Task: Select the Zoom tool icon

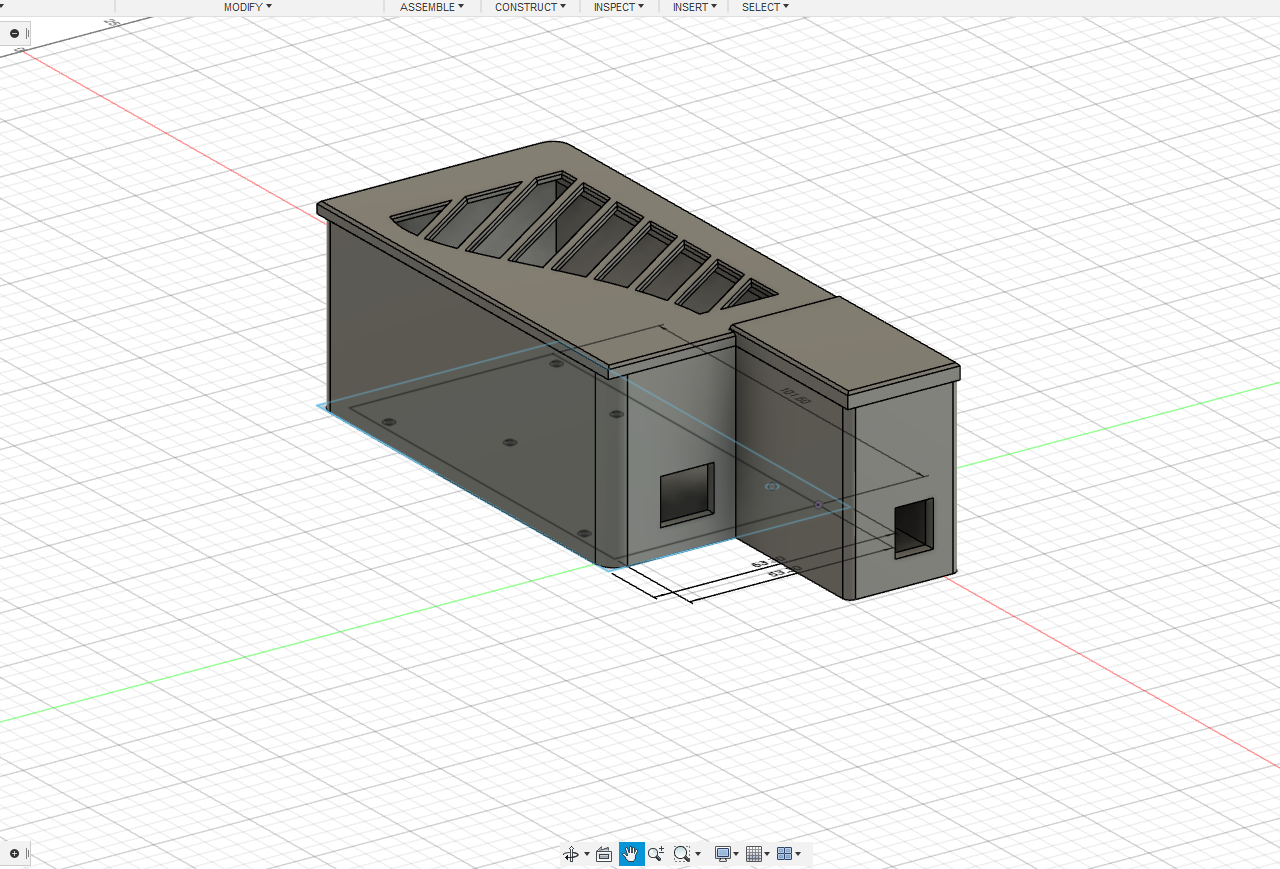Action: (656, 854)
